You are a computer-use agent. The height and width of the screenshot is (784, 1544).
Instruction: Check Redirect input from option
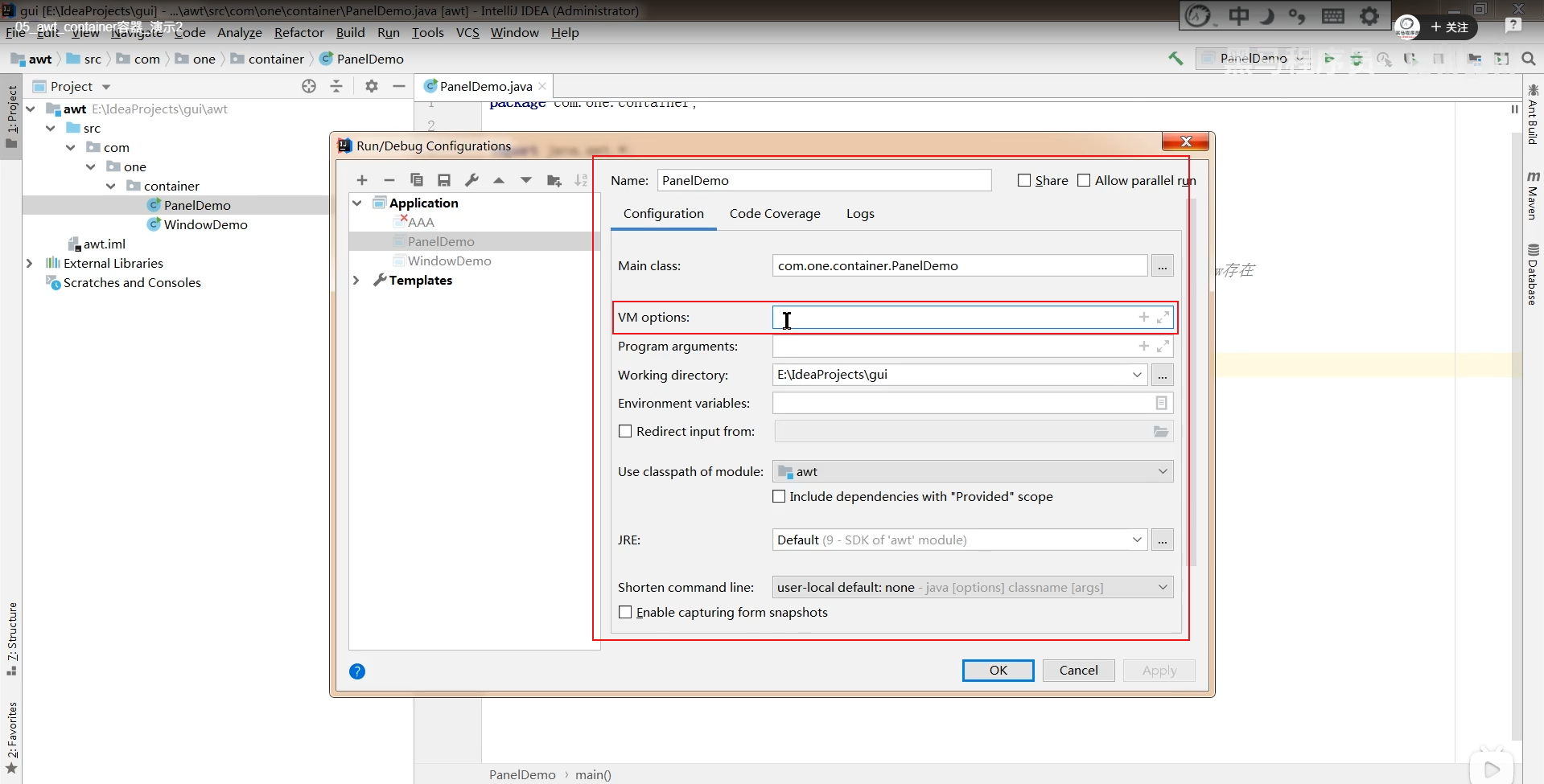pyautogui.click(x=625, y=431)
